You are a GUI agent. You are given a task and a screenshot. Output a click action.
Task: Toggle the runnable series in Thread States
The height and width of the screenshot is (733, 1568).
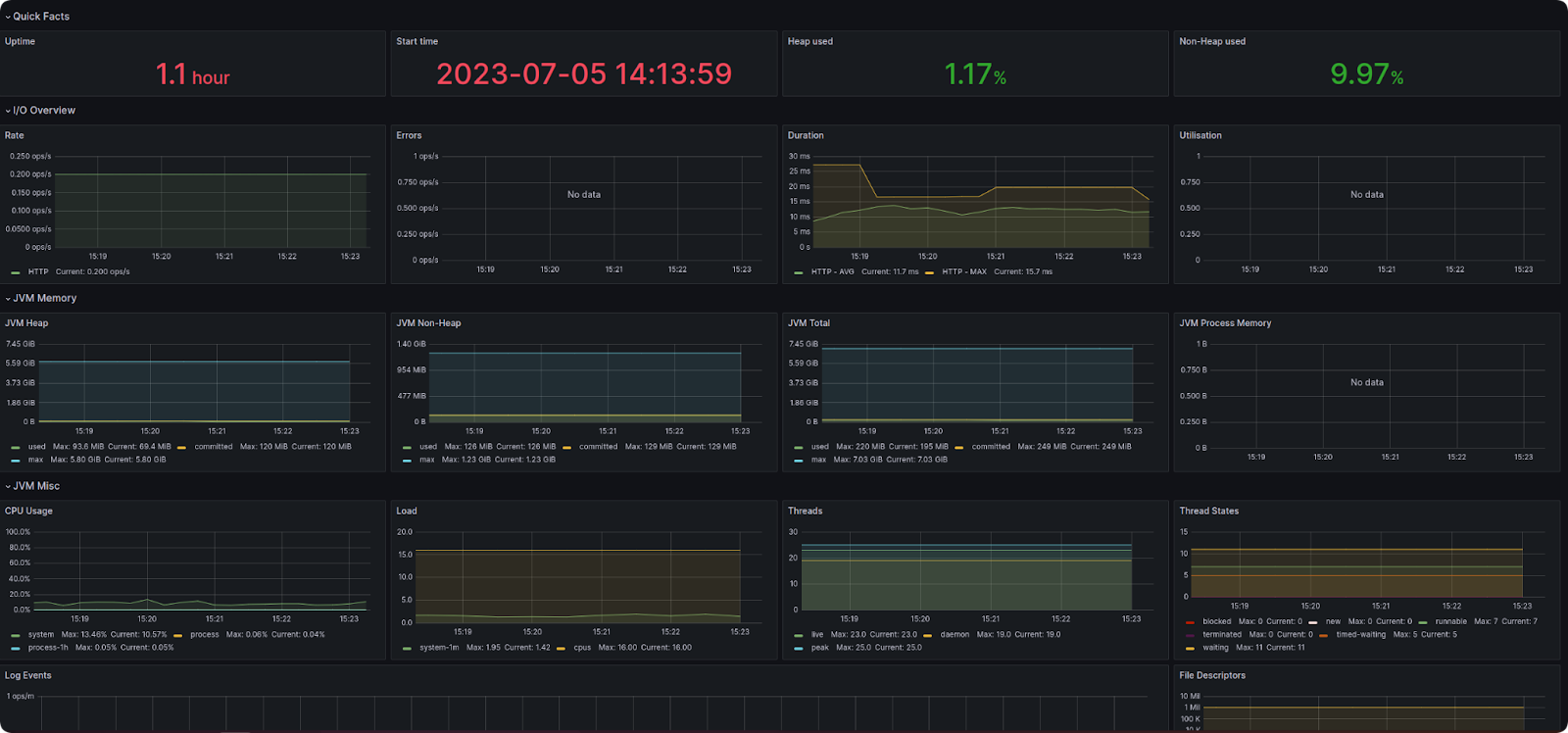pos(1450,621)
